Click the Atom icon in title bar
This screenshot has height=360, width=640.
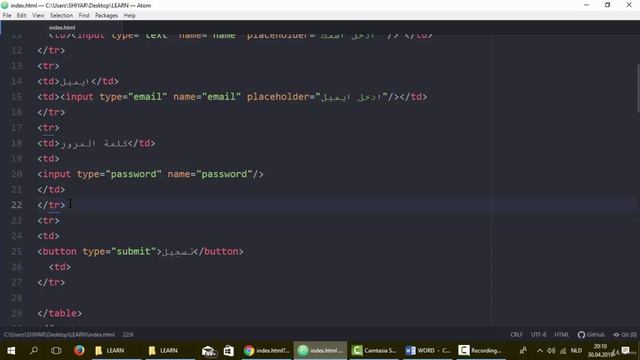5,5
